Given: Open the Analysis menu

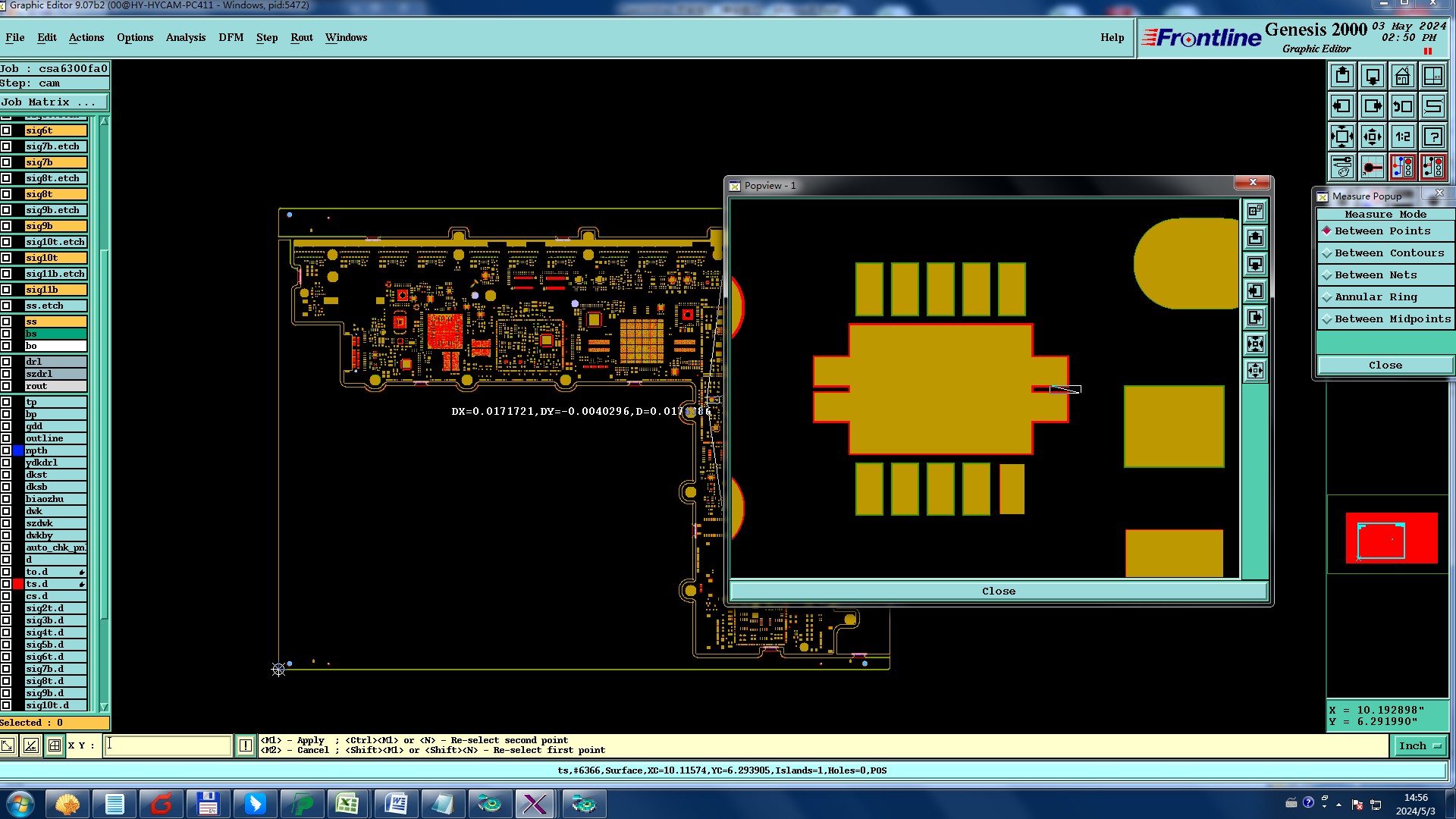Looking at the screenshot, I should (185, 38).
